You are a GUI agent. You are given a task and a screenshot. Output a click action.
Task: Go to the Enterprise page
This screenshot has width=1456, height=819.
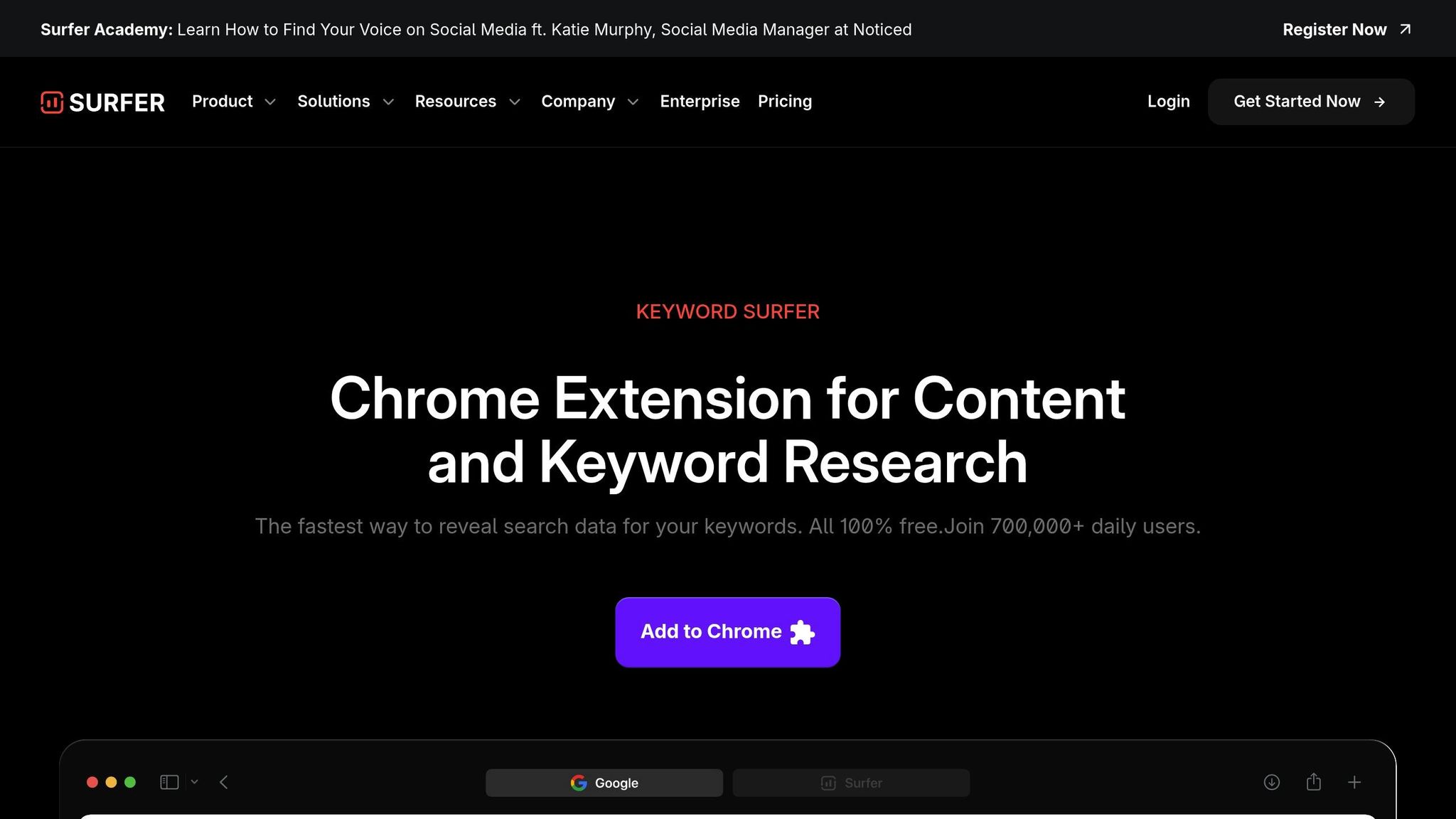pyautogui.click(x=700, y=102)
